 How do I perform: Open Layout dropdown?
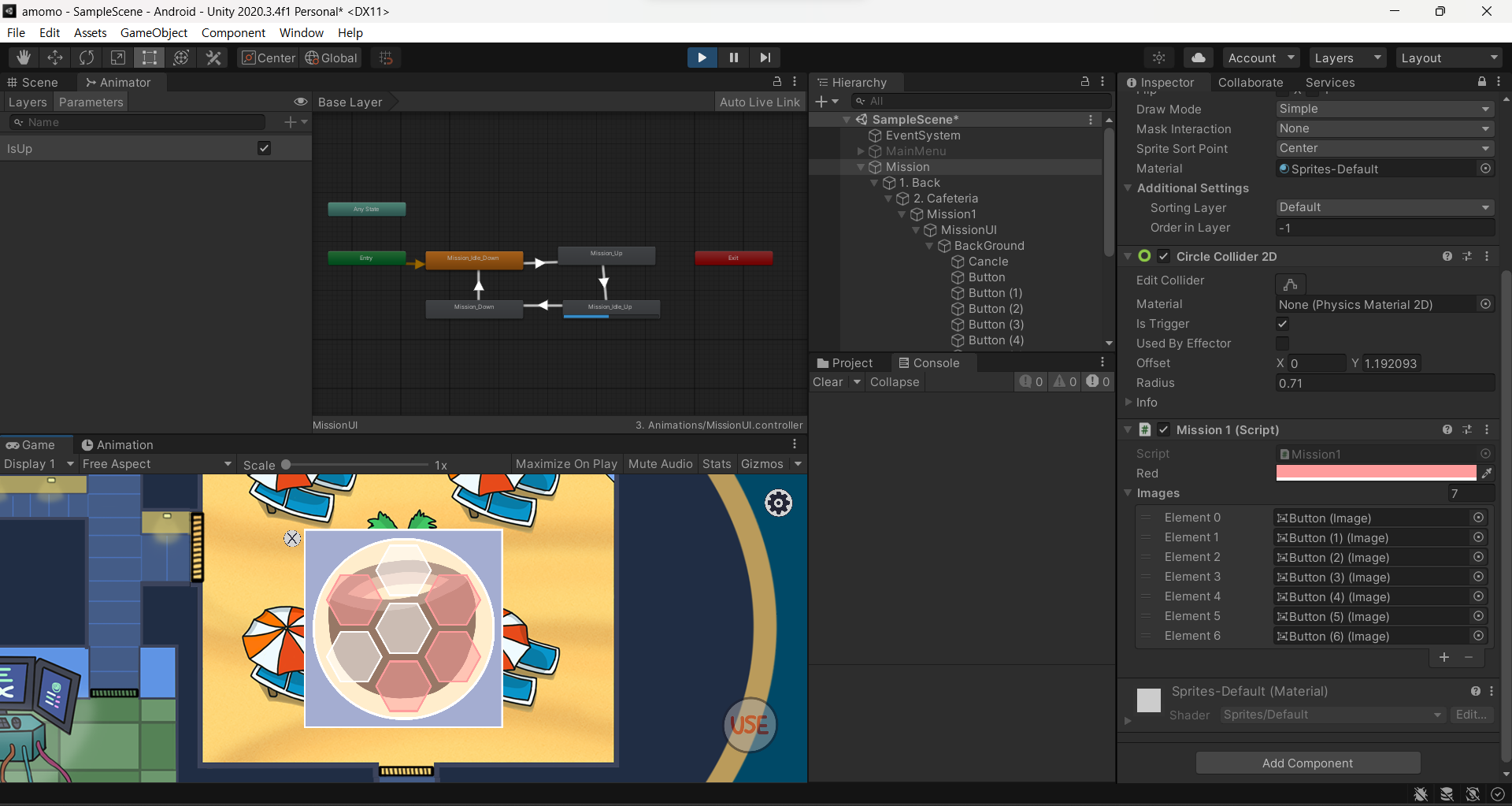[x=1449, y=58]
